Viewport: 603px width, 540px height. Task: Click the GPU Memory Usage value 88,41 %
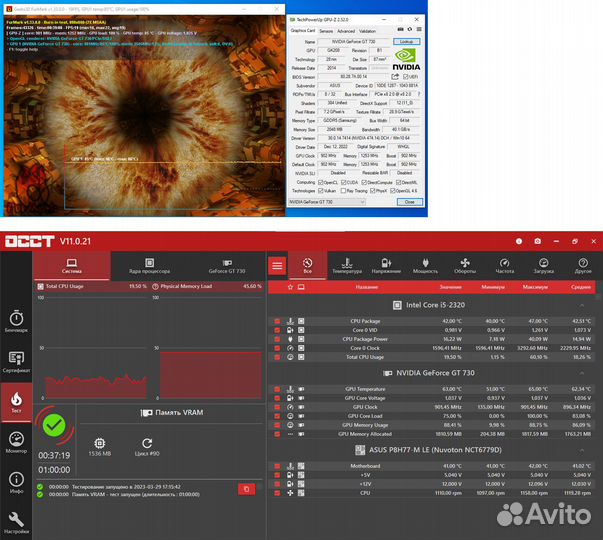453,425
